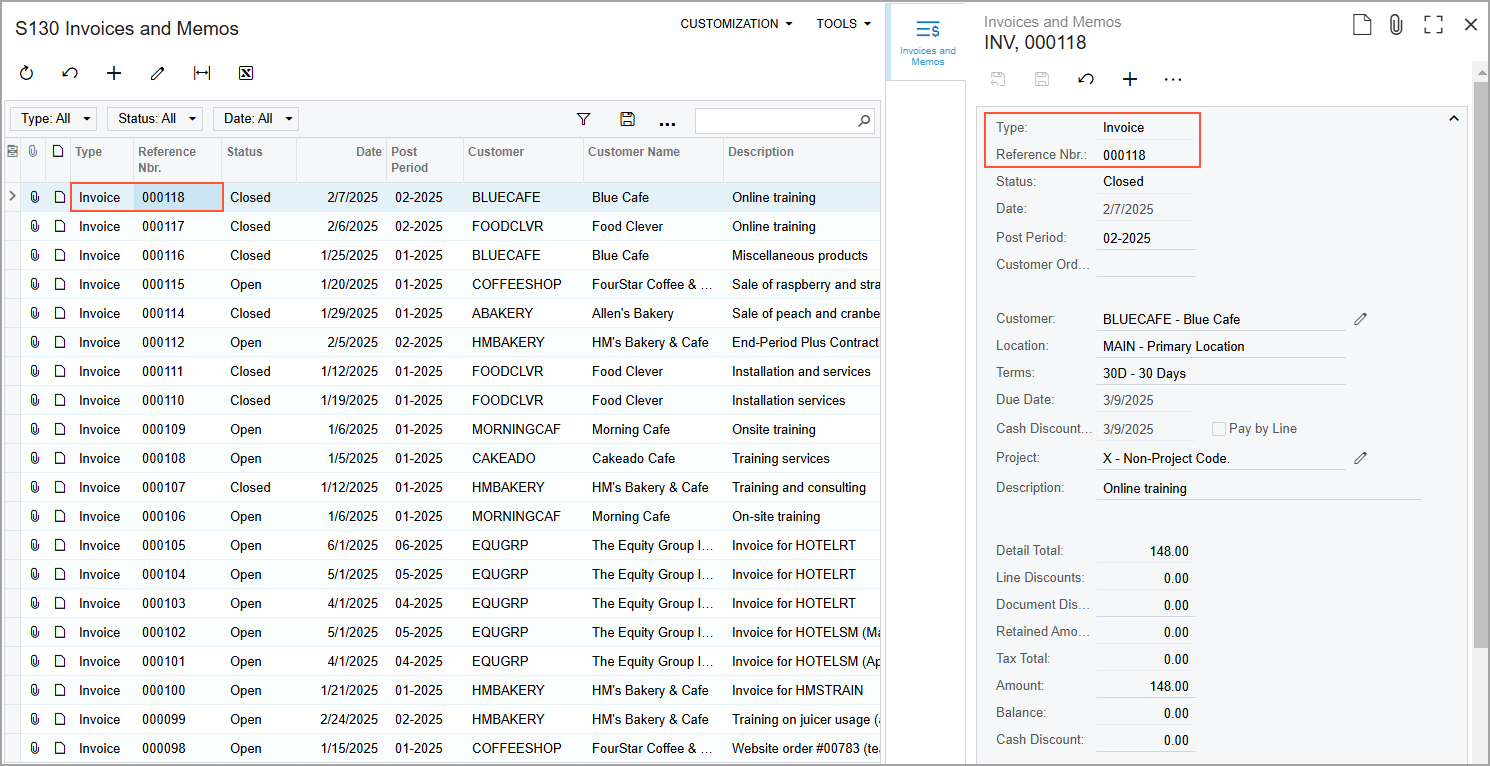Viewport: 1490px width, 766px height.
Task: Select reference number 000117 row
Action: click(x=163, y=227)
